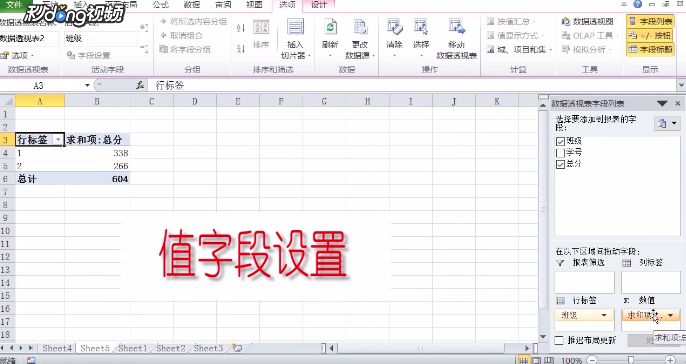Toggle the Field Headers (字段标题) button

click(x=650, y=49)
